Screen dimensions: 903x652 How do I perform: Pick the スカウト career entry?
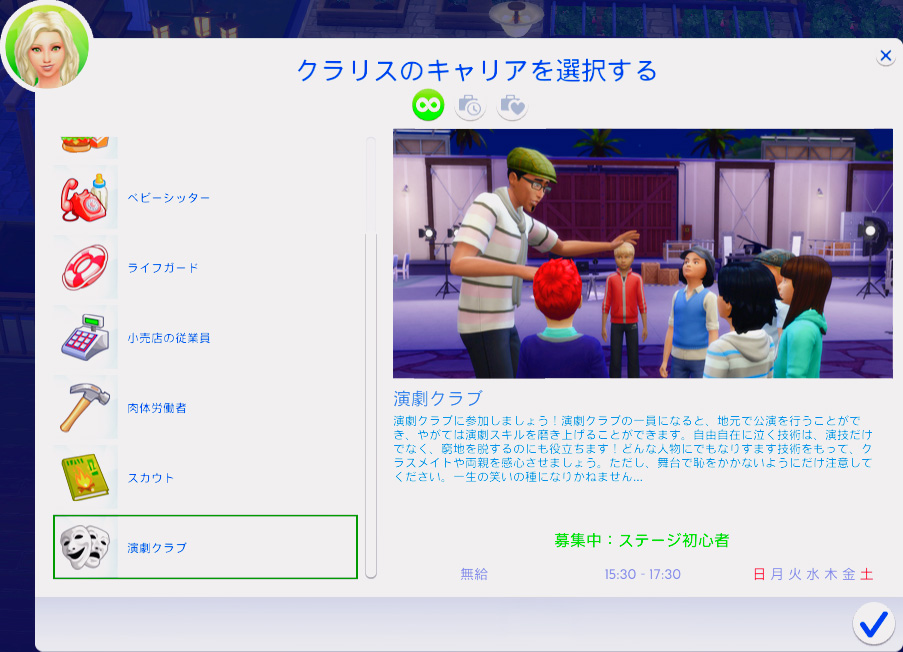(151, 478)
